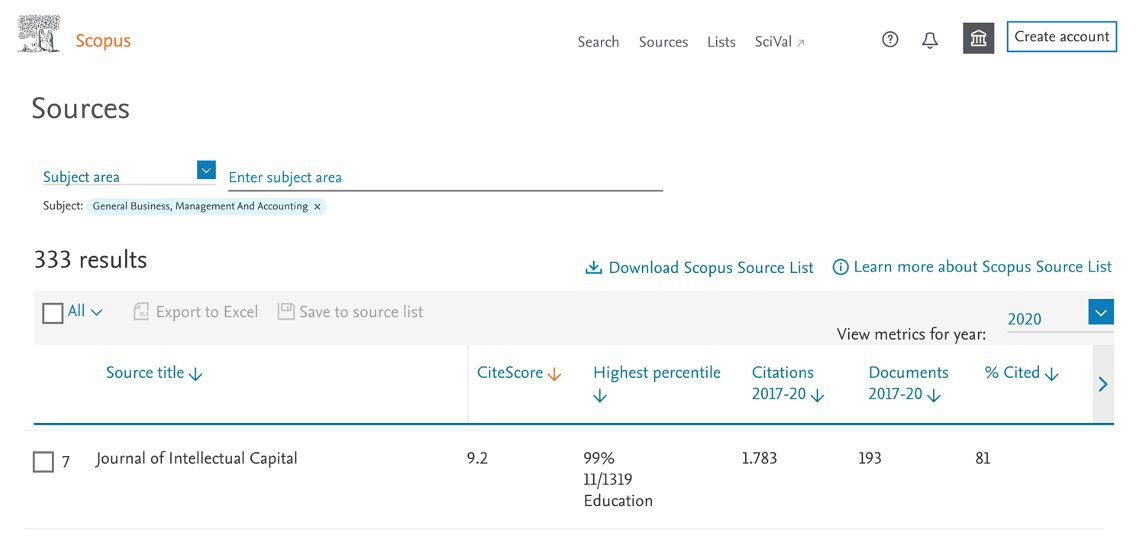Viewport: 1140px width, 550px height.
Task: Click the arrow beside Citations 2017-20
Action: coord(817,396)
